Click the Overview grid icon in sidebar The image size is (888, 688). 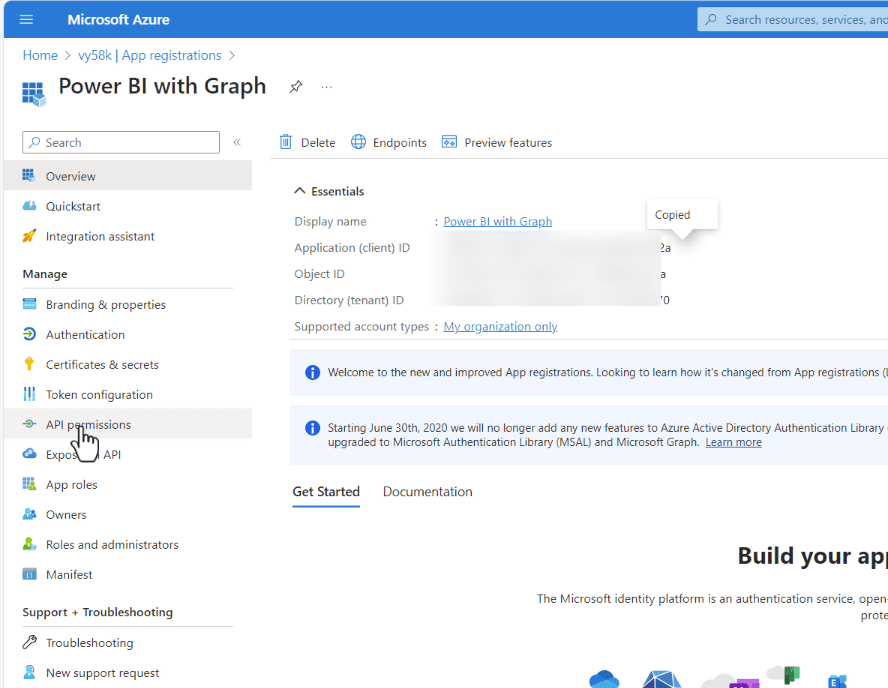[29, 176]
